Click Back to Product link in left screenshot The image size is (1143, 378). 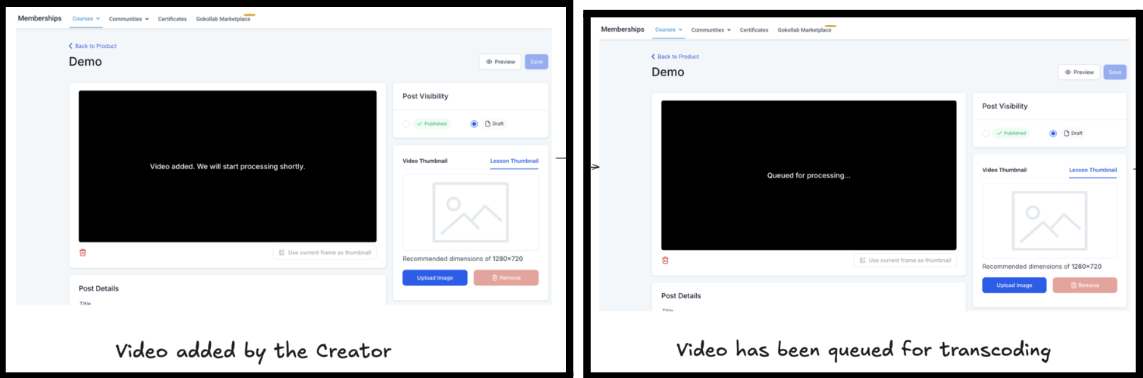click(x=93, y=46)
